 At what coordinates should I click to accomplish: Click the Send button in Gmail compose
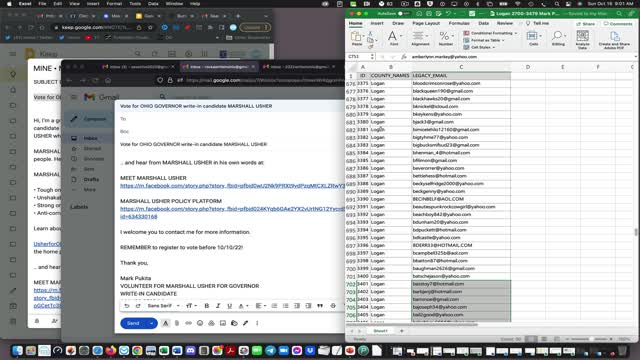click(133, 323)
